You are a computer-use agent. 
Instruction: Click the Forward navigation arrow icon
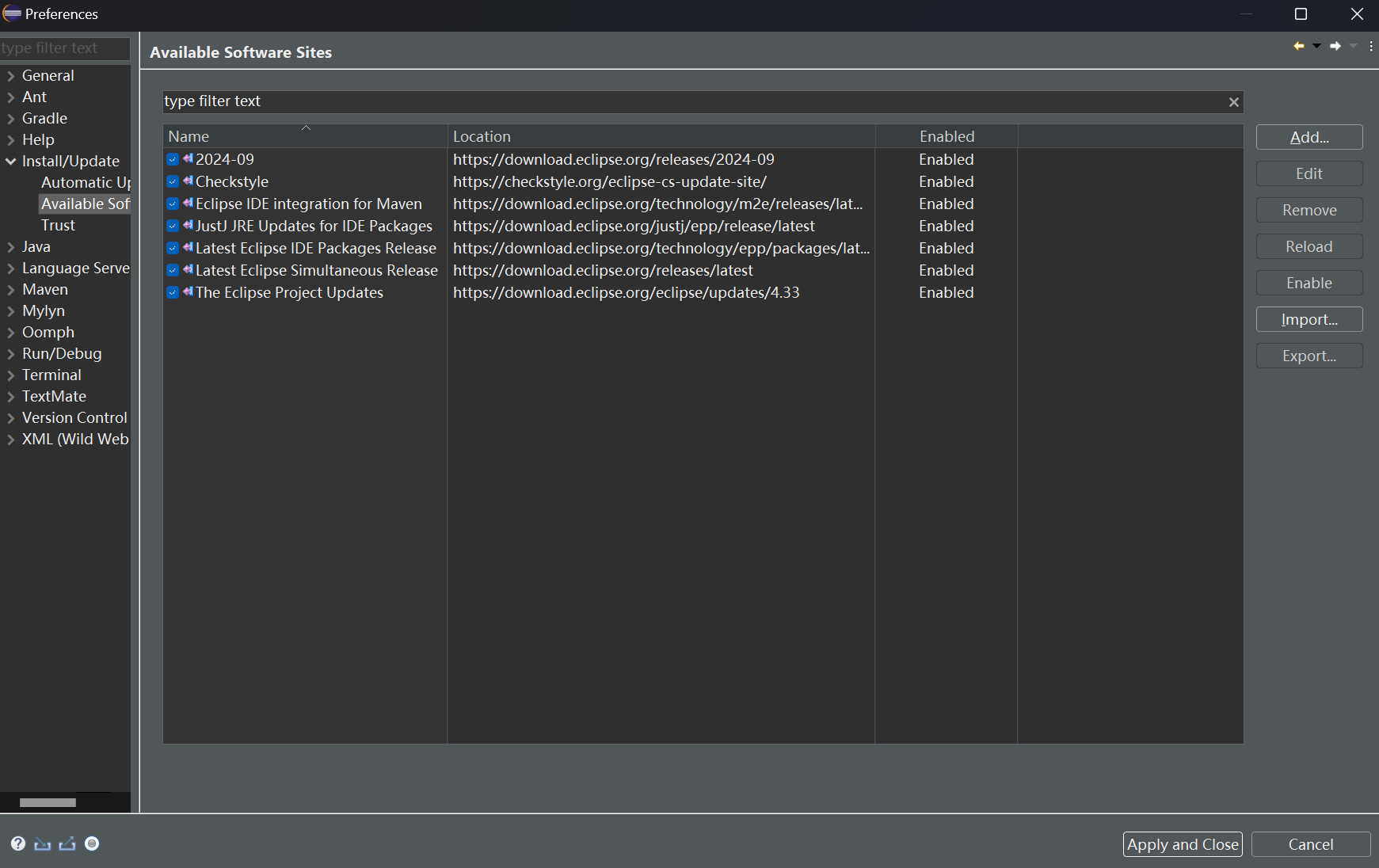(1335, 46)
